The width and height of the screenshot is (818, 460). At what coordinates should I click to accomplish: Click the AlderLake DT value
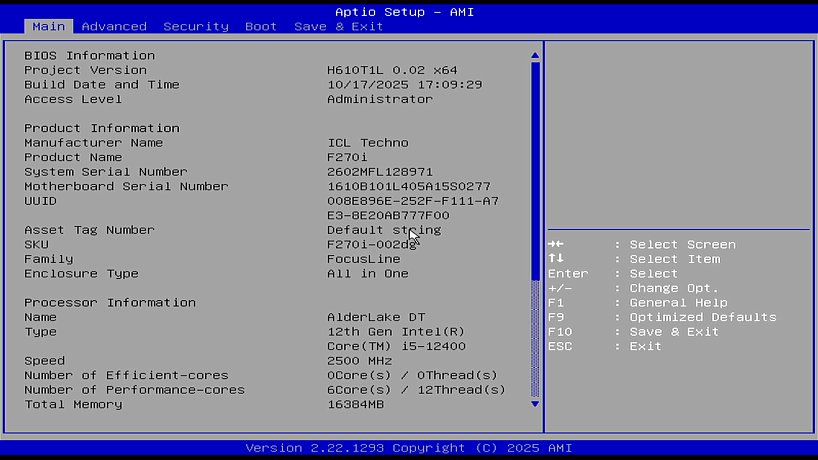(x=376, y=317)
